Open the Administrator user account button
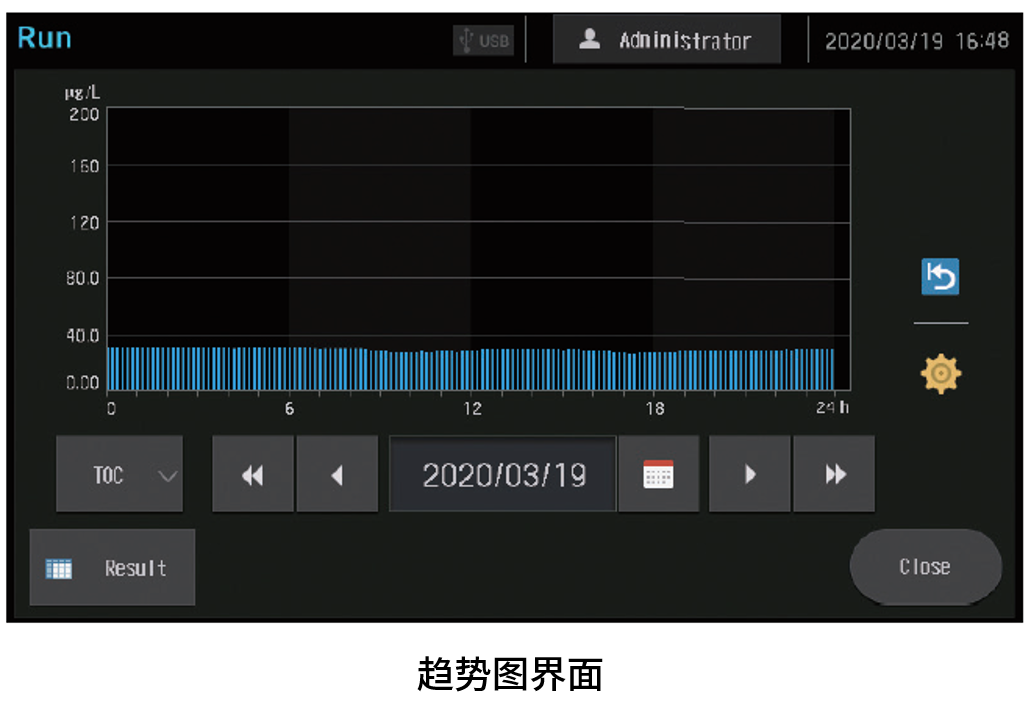Image resolution: width=1031 pixels, height=721 pixels. 667,41
